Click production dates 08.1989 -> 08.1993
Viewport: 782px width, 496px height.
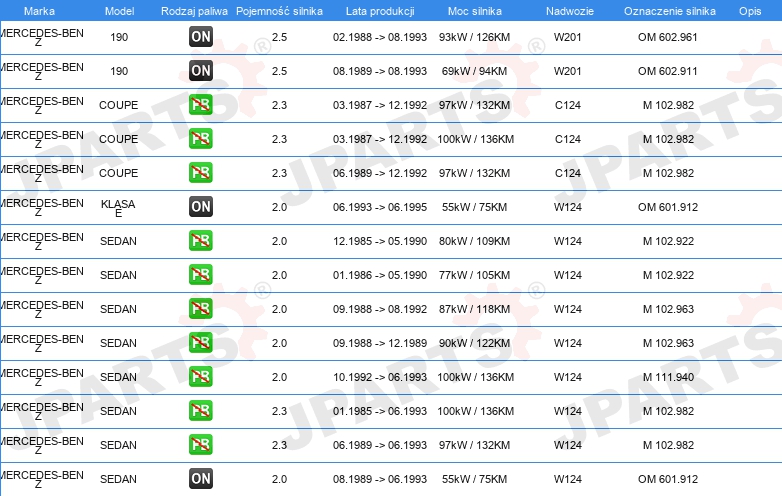380,71
